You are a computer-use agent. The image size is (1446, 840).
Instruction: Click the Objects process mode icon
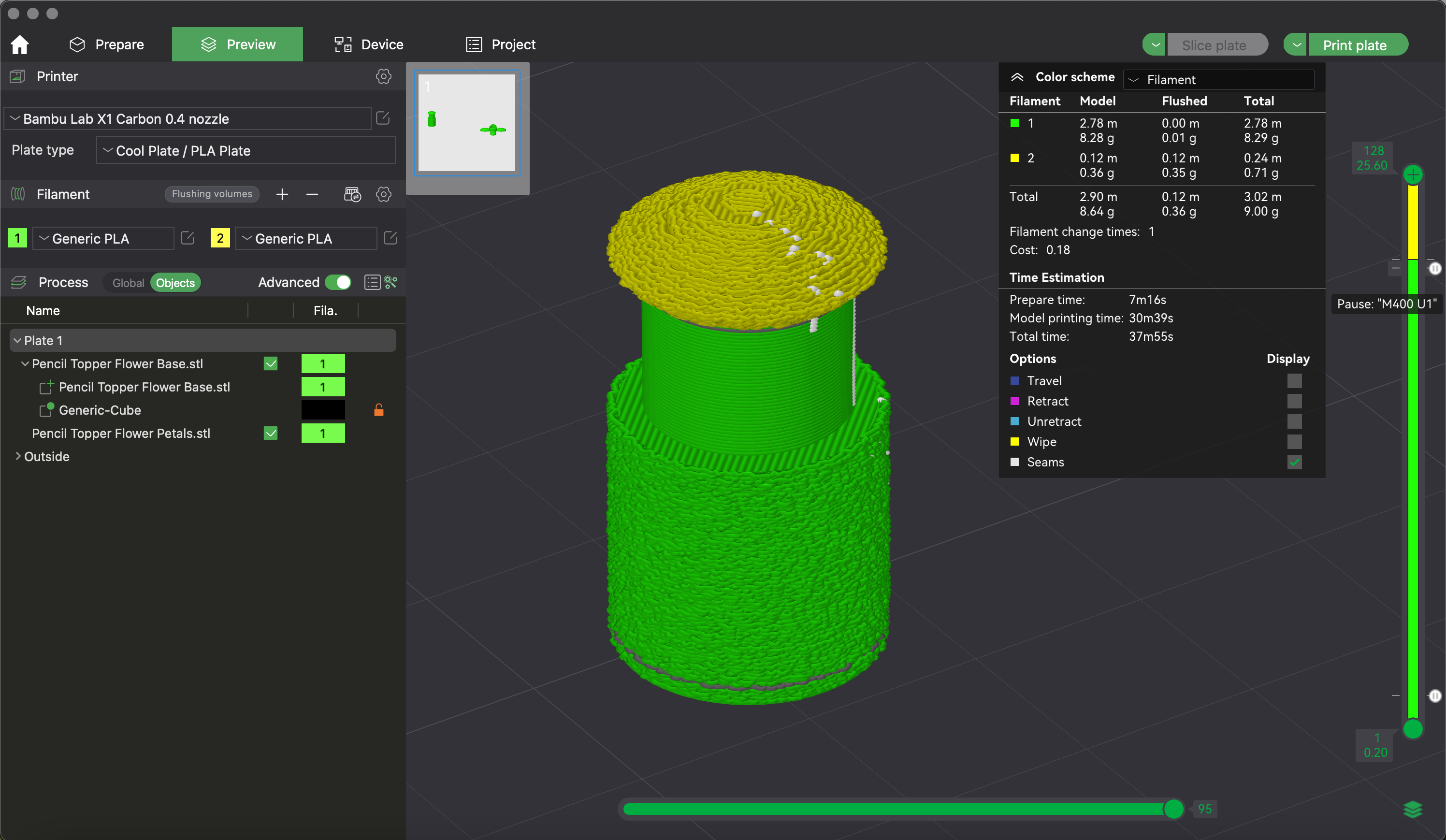coord(176,282)
